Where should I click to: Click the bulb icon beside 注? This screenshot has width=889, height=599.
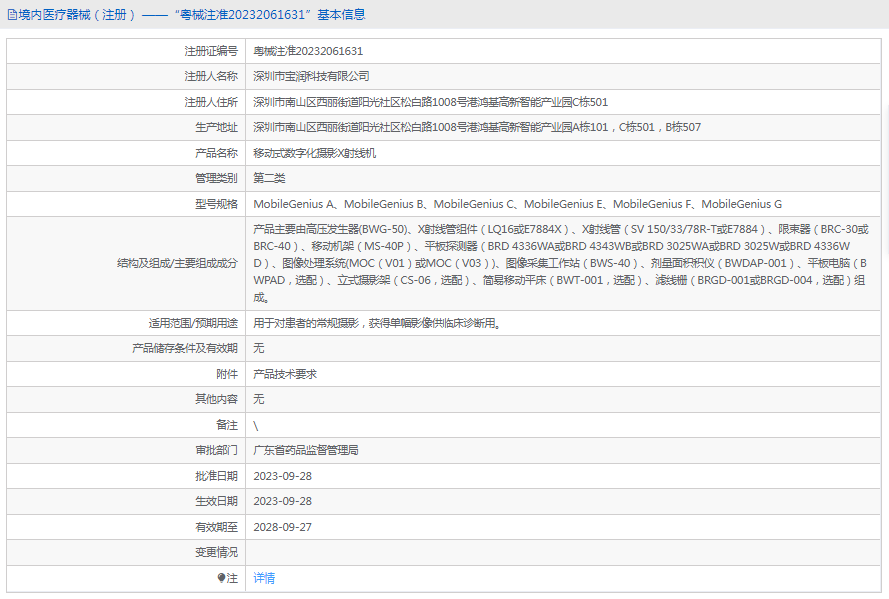[221, 577]
